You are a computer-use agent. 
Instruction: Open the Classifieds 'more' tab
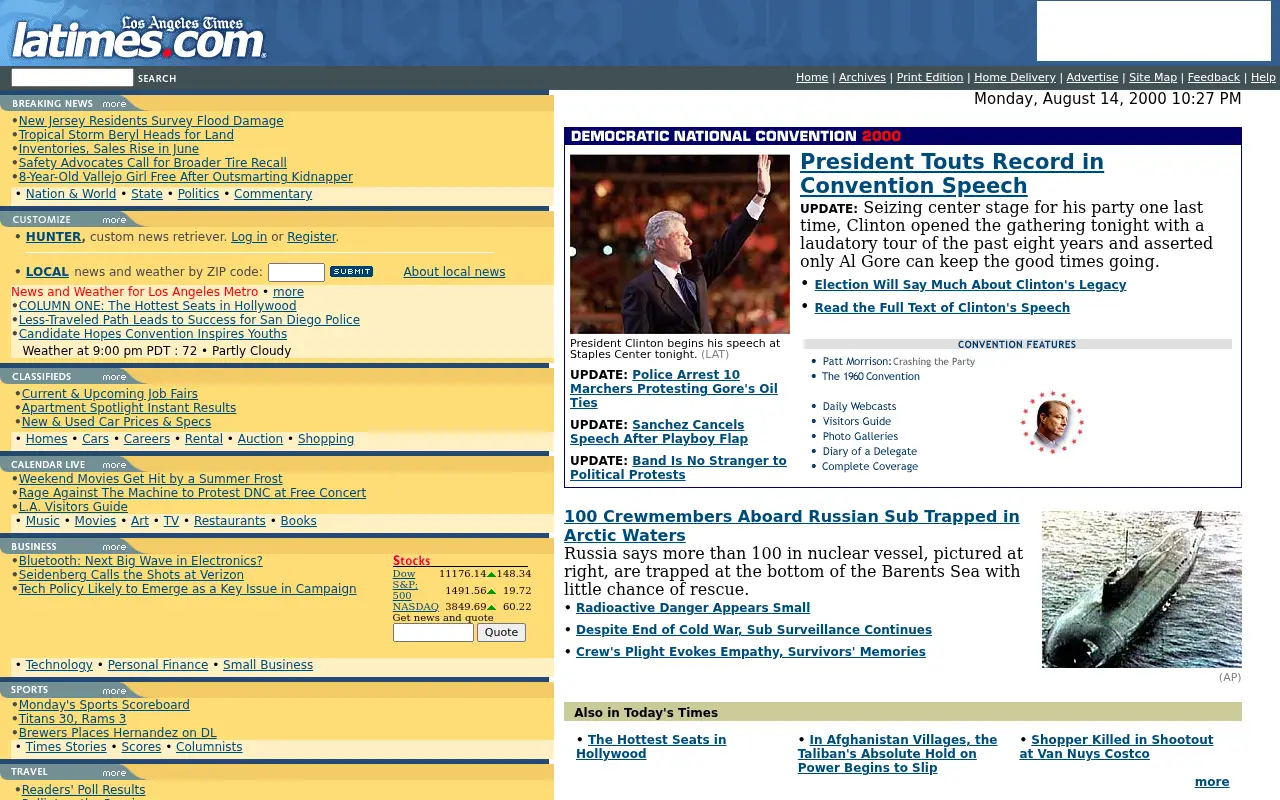(114, 377)
